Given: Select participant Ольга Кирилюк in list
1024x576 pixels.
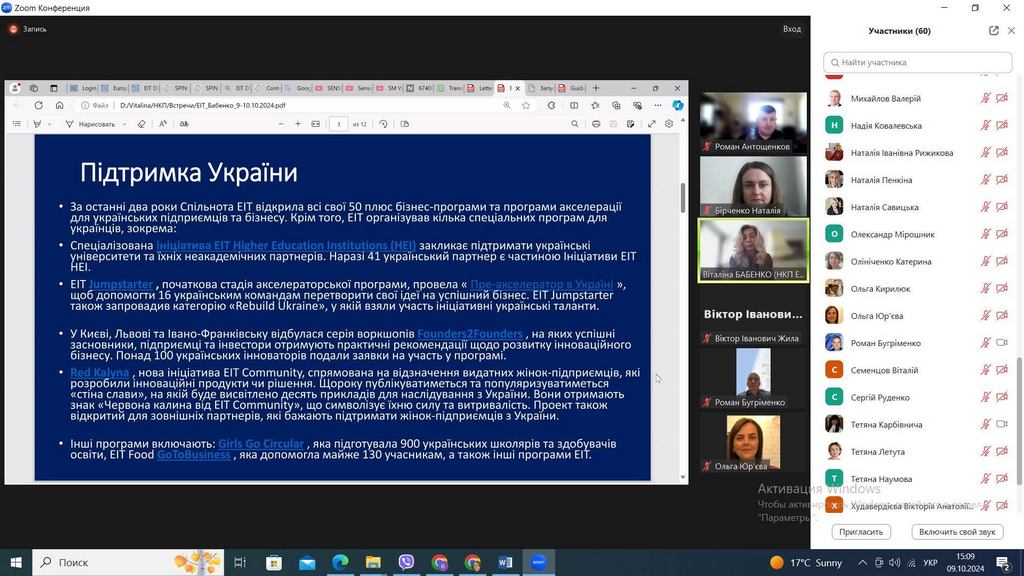Looking at the screenshot, I should click(x=880, y=289).
